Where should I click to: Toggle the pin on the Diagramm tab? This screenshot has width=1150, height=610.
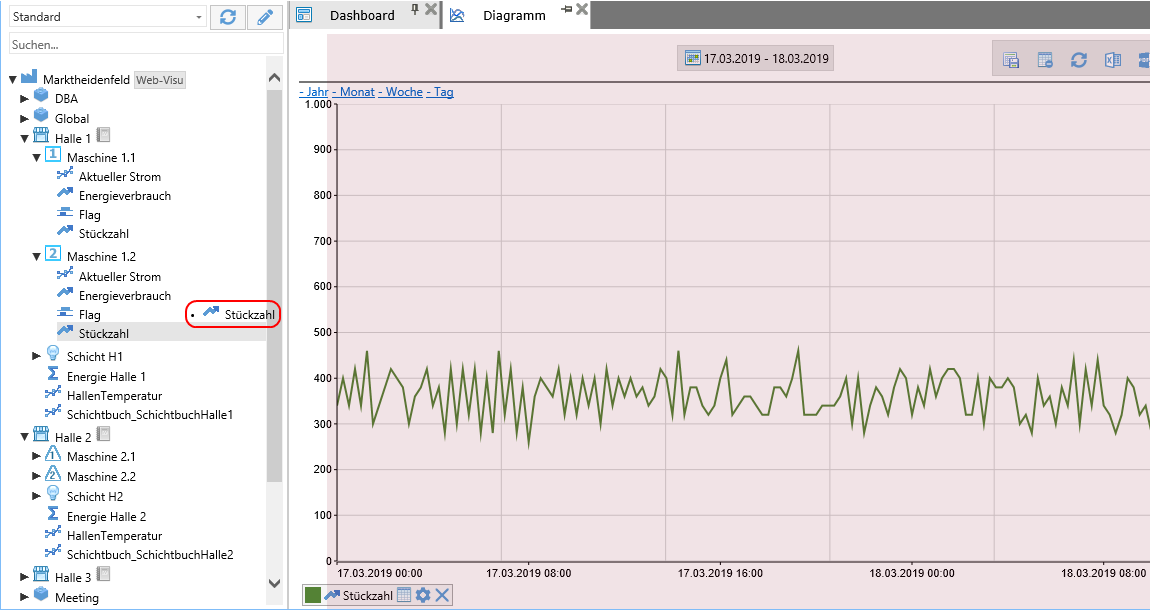click(567, 9)
